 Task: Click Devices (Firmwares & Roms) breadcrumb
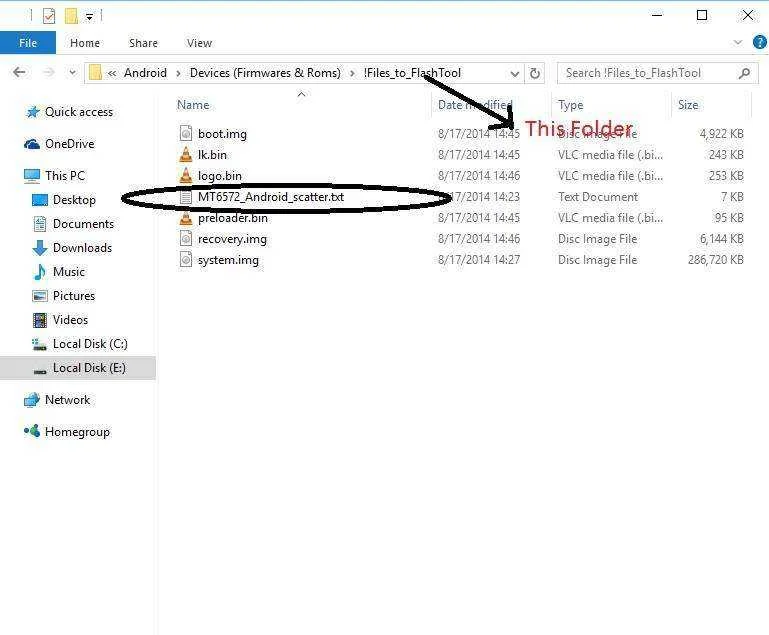[265, 73]
